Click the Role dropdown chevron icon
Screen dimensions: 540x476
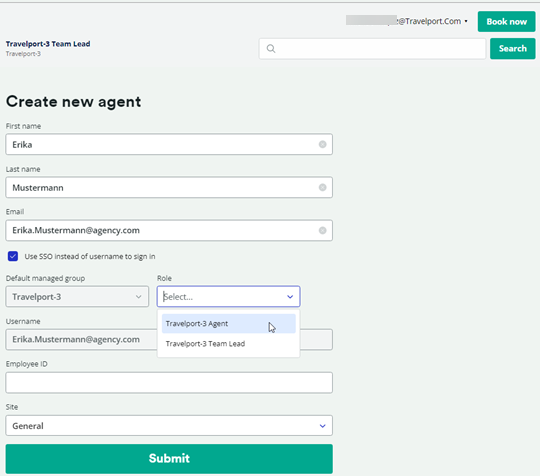tap(290, 297)
